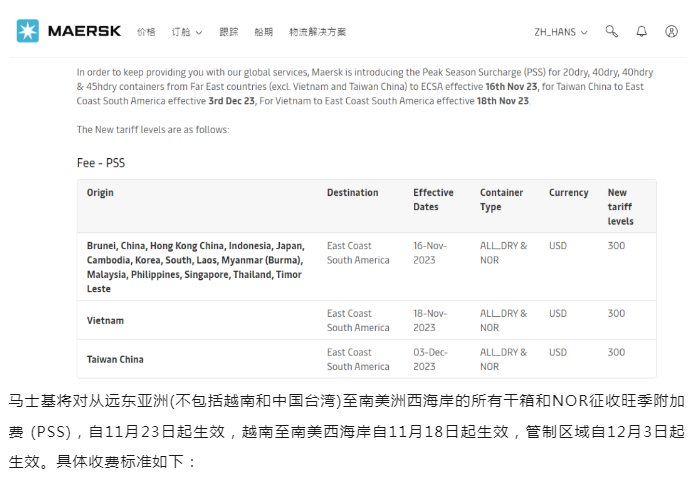The height and width of the screenshot is (479, 693).
Task: Click the MAERSK wordmark text
Action: [84, 31]
